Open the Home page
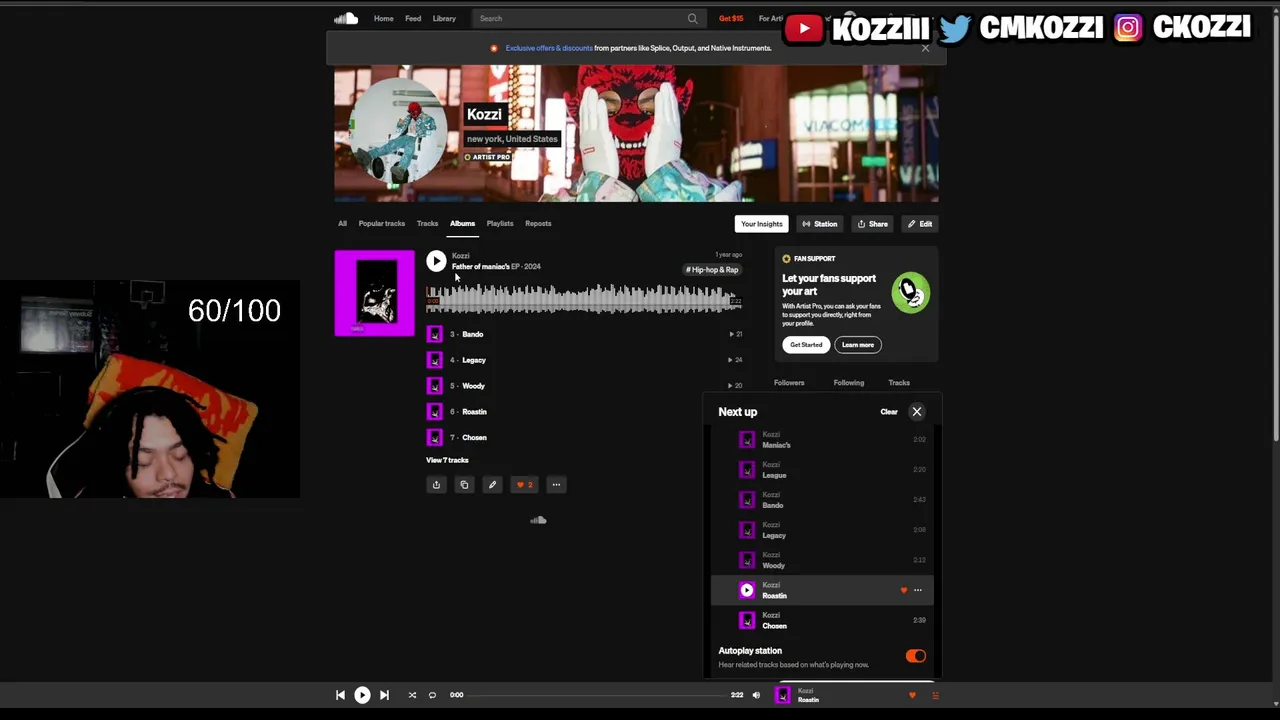The width and height of the screenshot is (1280, 720). click(x=383, y=18)
